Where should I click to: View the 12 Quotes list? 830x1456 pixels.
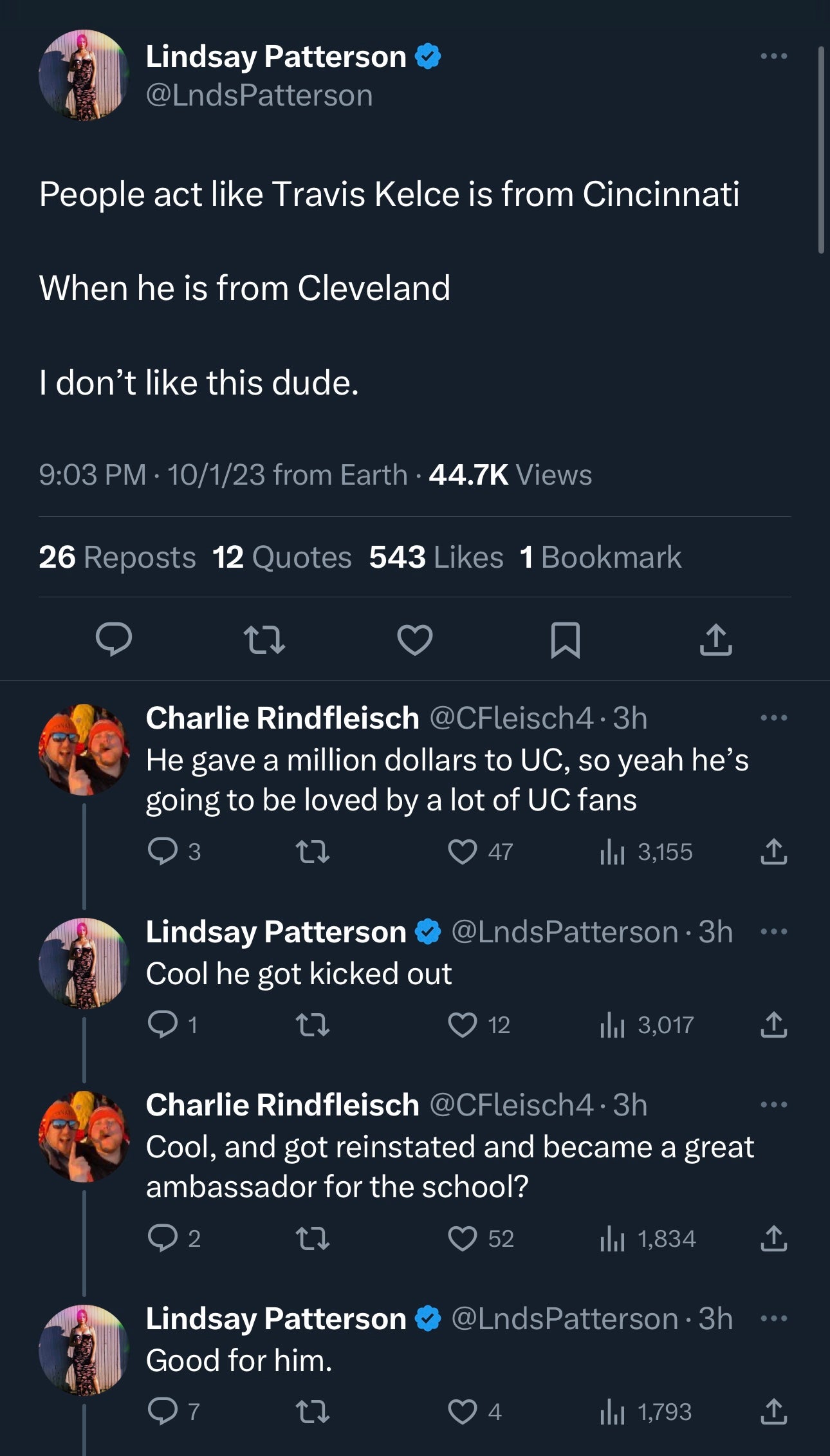click(x=282, y=557)
